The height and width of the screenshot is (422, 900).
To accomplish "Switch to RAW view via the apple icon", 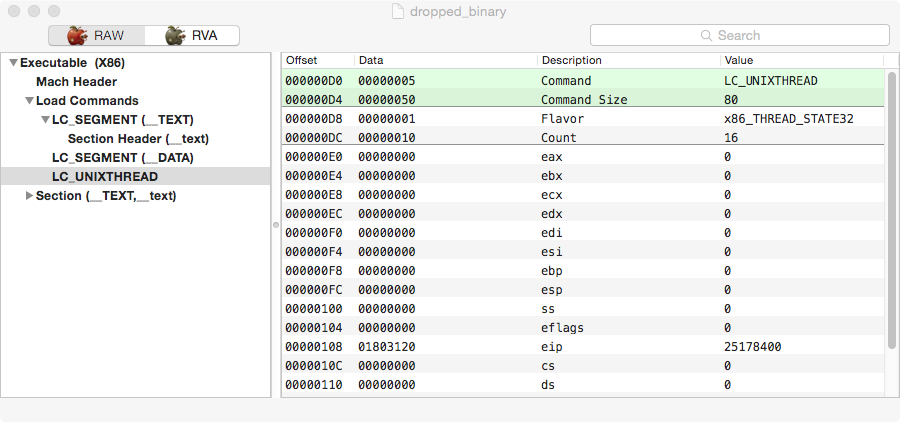I will [79, 35].
